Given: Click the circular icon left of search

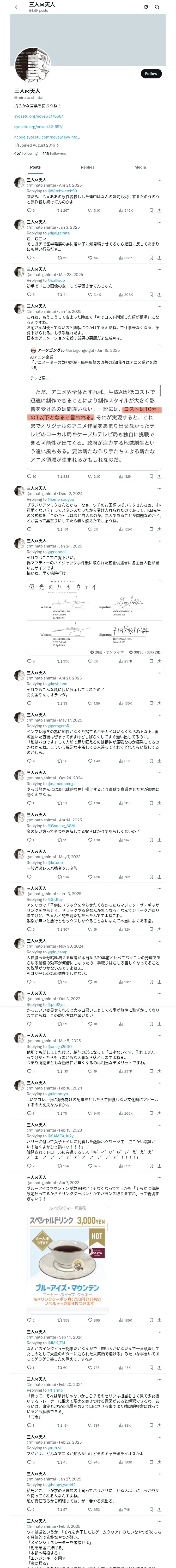Looking at the screenshot, I should click(x=146, y=7).
